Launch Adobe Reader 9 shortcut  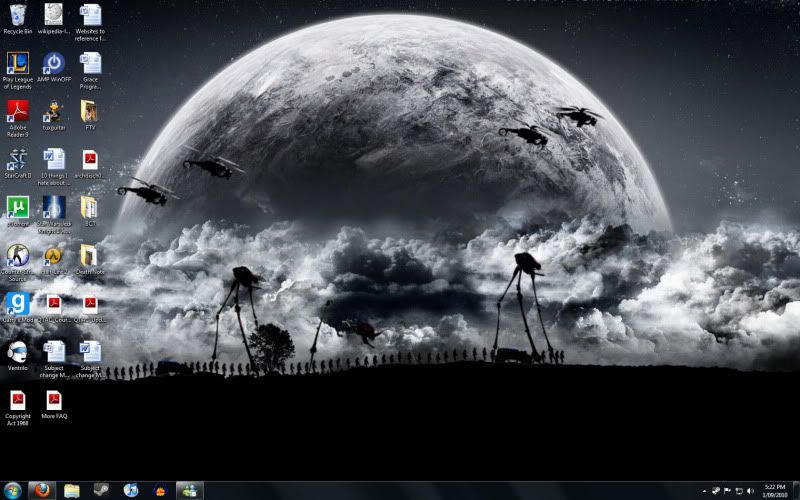pos(18,119)
